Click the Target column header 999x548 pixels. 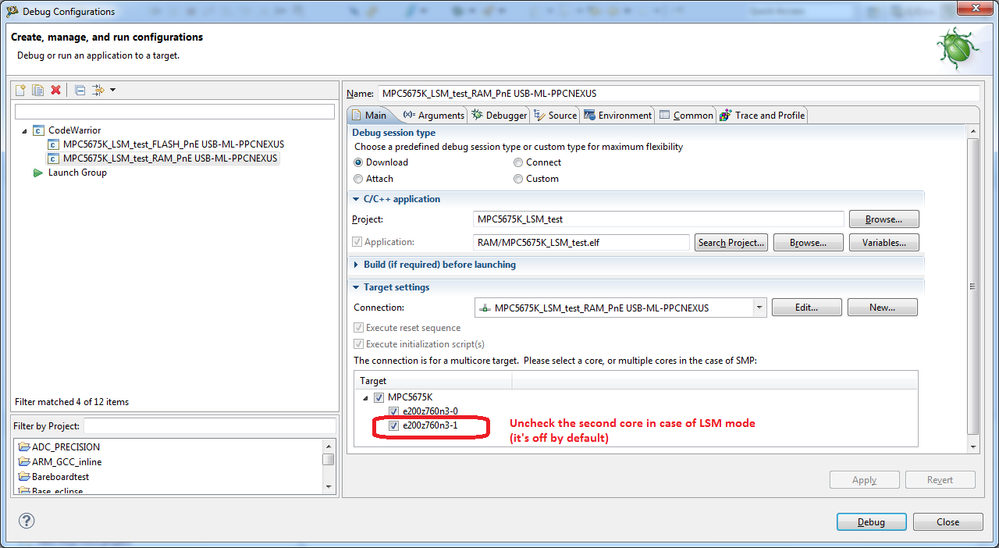pyautogui.click(x=433, y=380)
